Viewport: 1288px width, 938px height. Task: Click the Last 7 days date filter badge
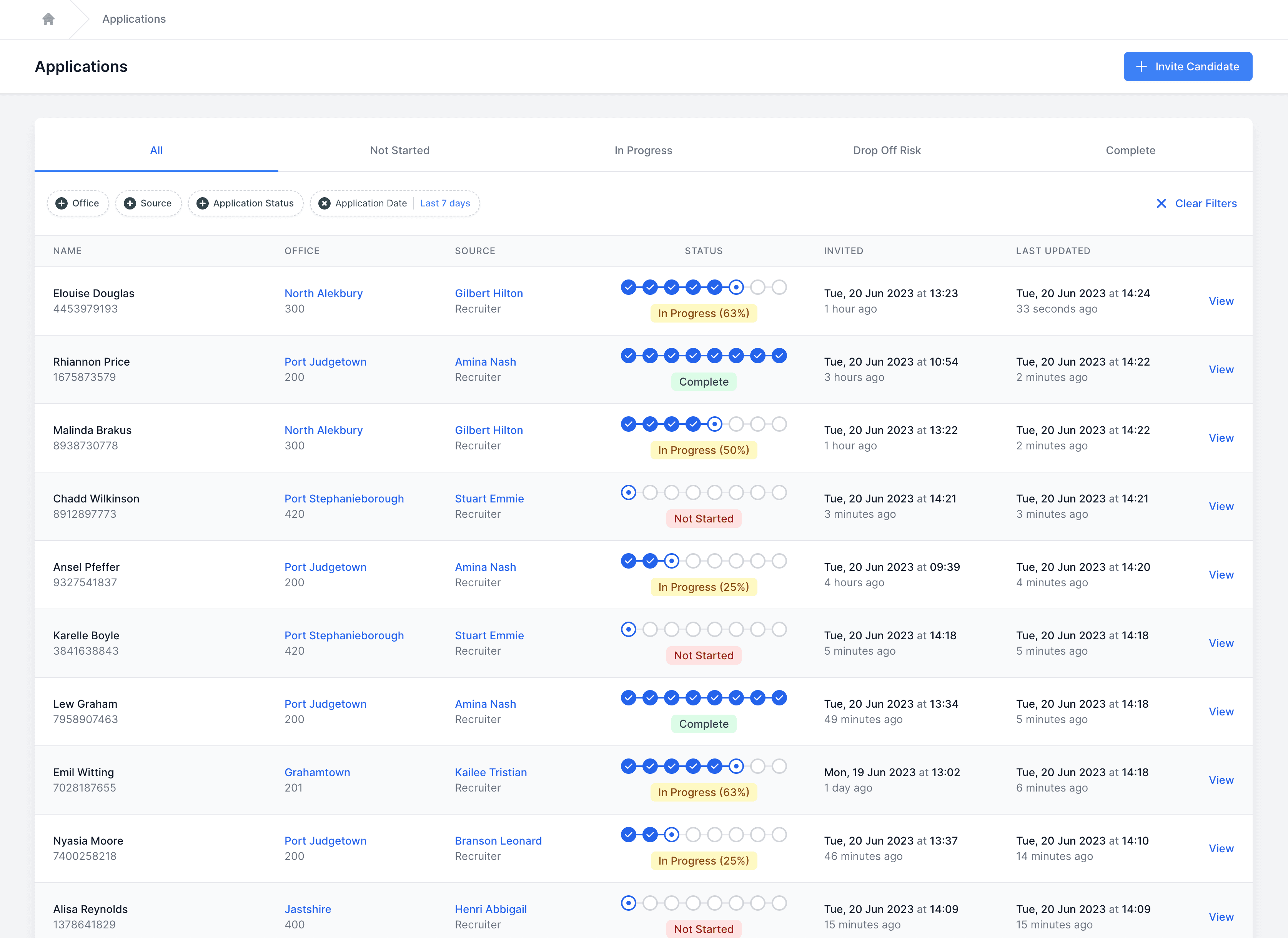[x=444, y=203]
